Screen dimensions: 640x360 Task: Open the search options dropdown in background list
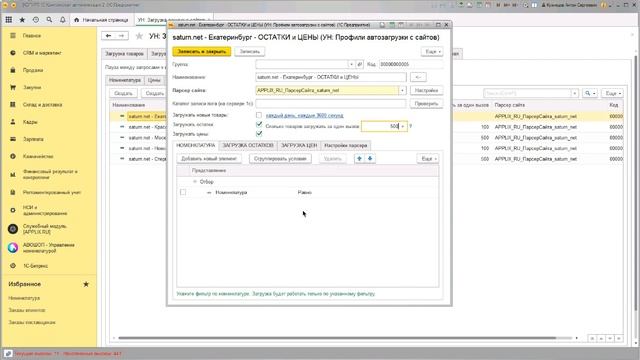point(590,93)
